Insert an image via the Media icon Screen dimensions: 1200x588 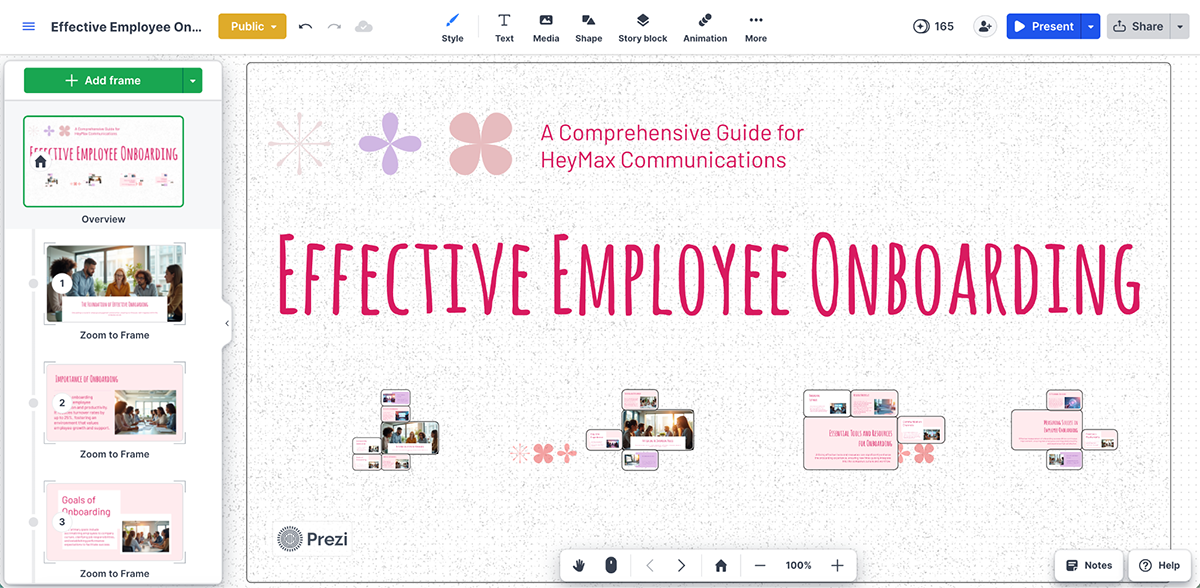click(546, 26)
